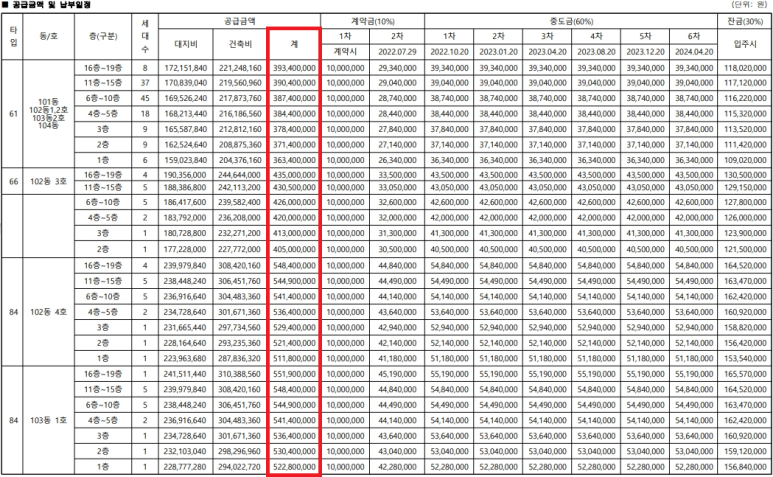Viewport: 773px width, 477px height.
Task: Click land cost value 228,777,280
Action: click(185, 467)
